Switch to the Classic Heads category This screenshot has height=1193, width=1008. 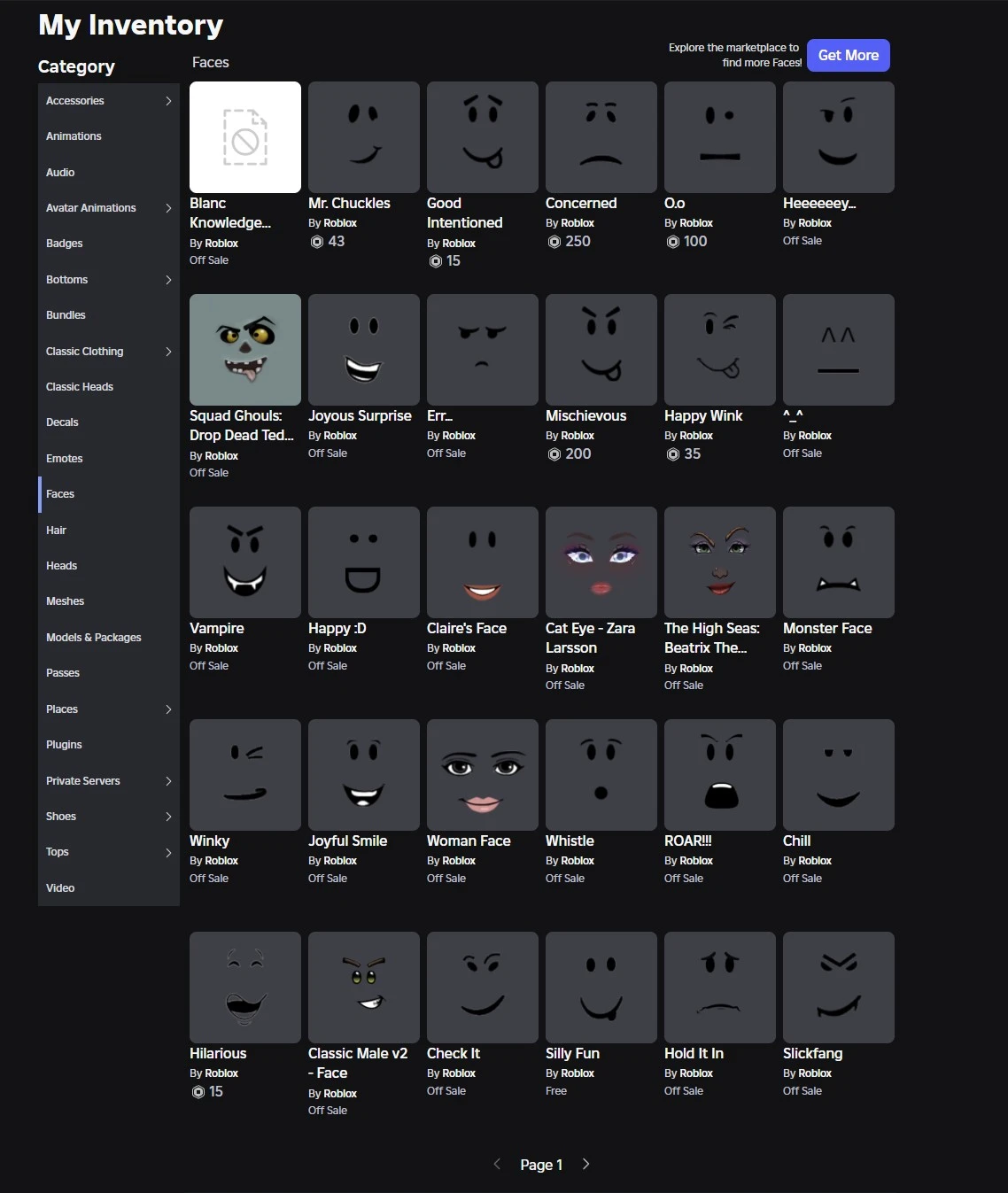(x=109, y=387)
